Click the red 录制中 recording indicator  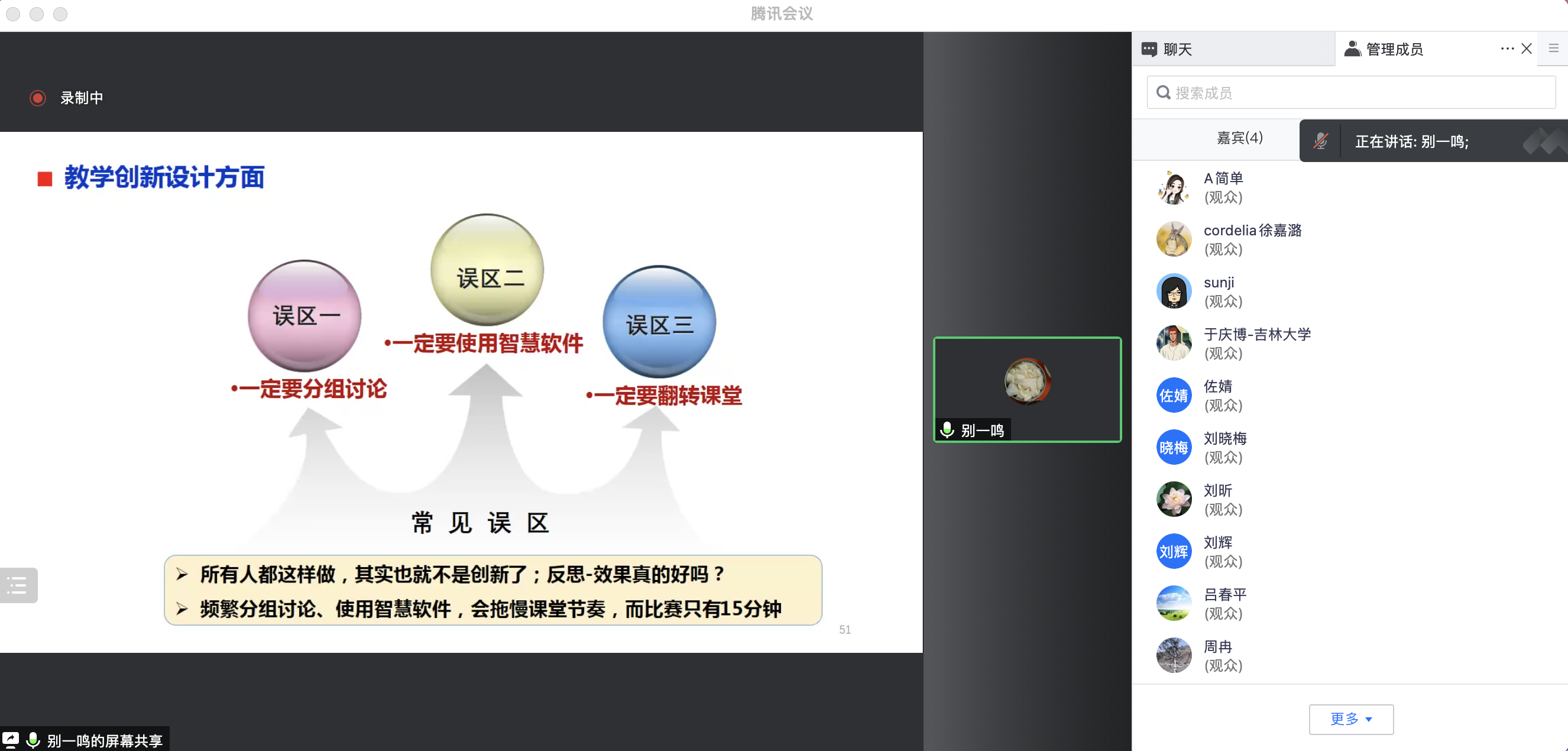coord(38,98)
